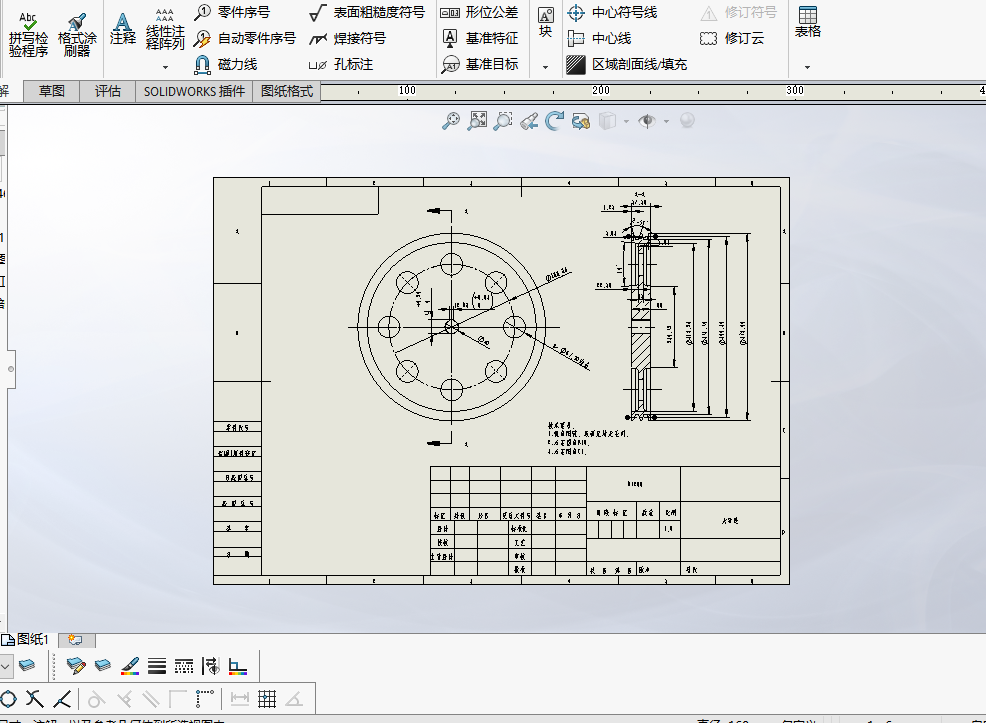Expand the Hide/Show Items dropdown arrow
The image size is (986, 723).
(x=666, y=121)
